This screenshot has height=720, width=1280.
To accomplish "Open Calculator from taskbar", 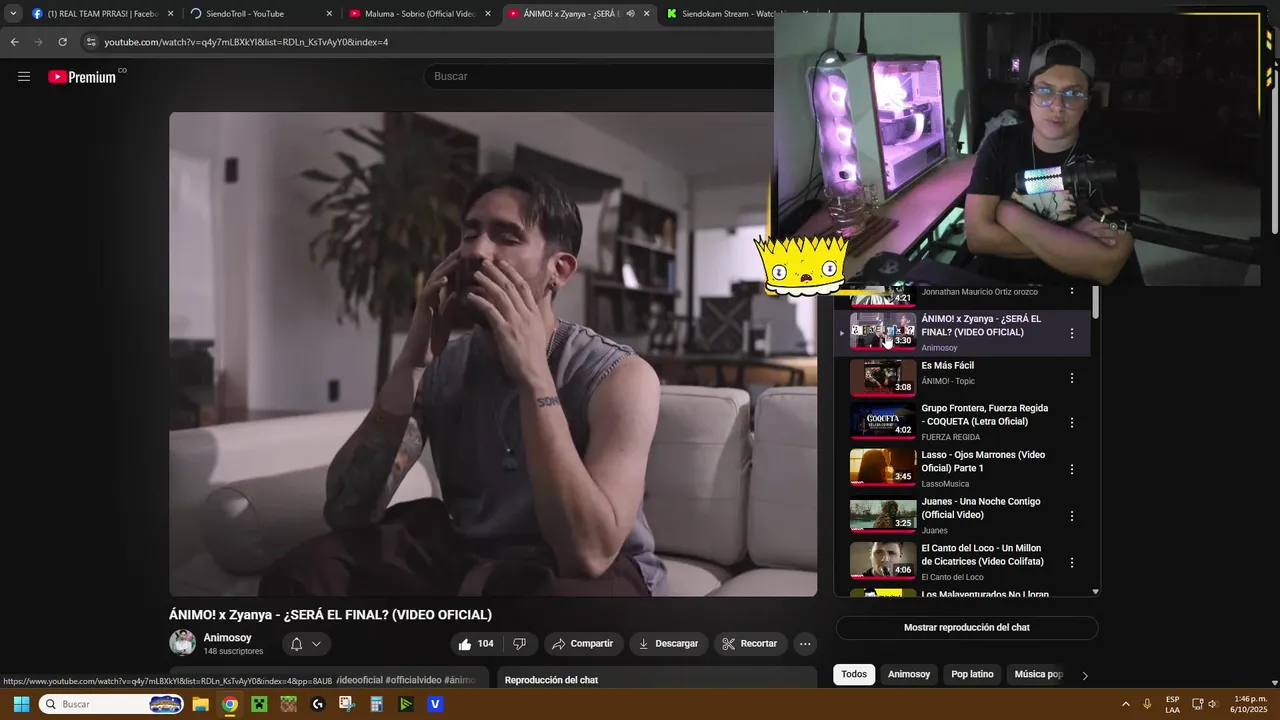I will click(377, 704).
